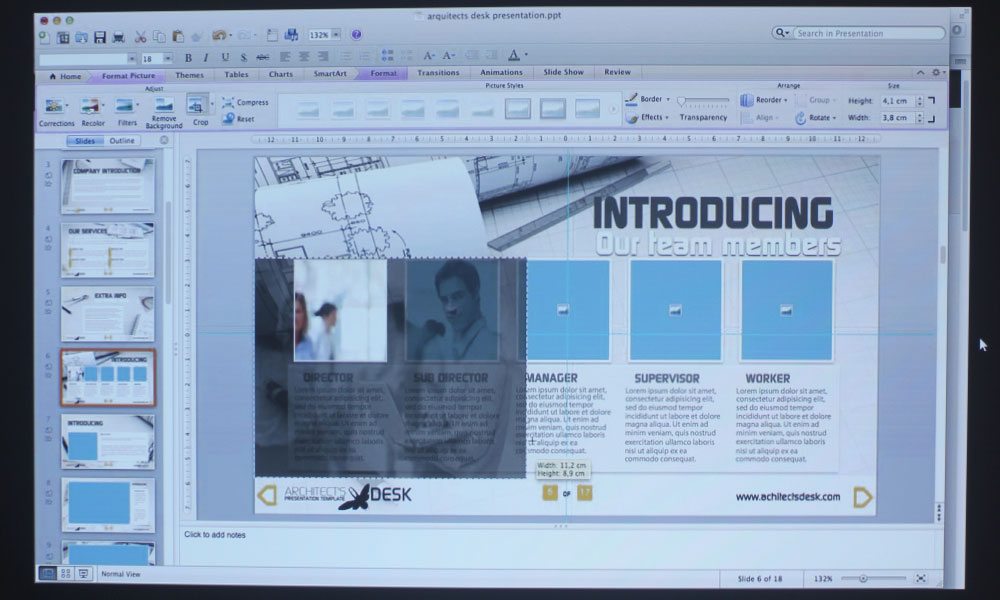Click the previous slide arrow on slide
Screen dimensions: 1000x600
tap(267, 495)
